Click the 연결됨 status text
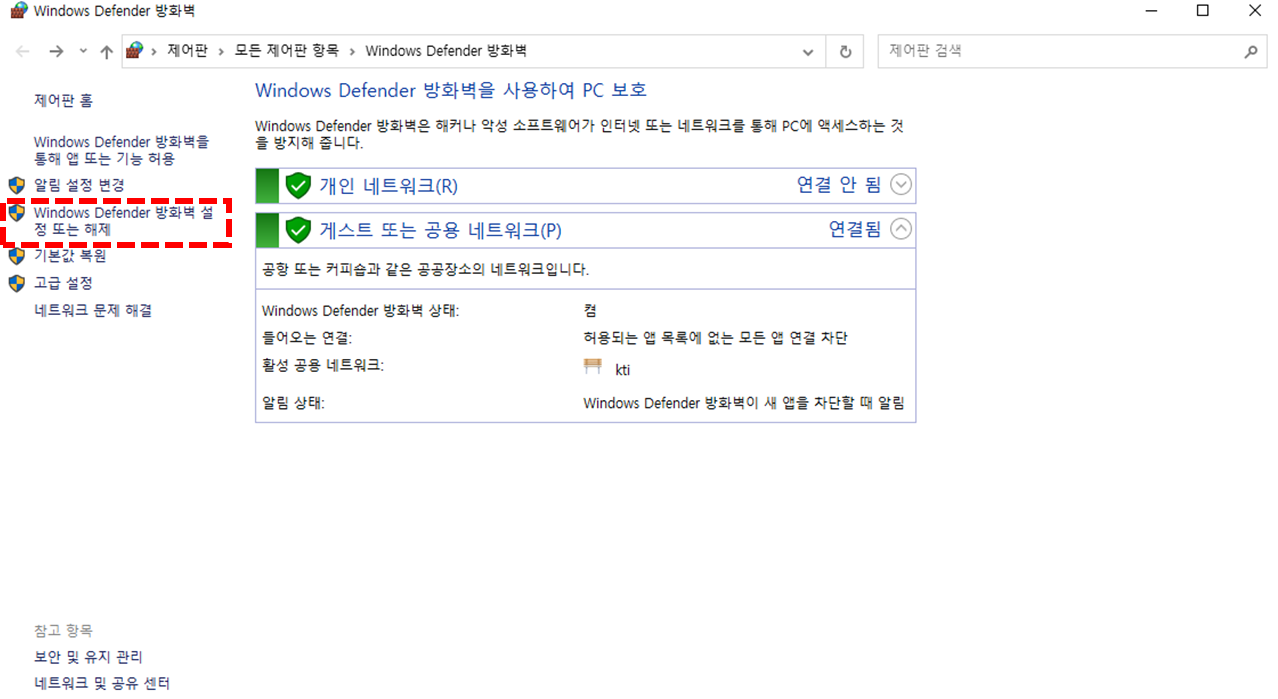The width and height of the screenshot is (1278, 699). click(x=855, y=229)
